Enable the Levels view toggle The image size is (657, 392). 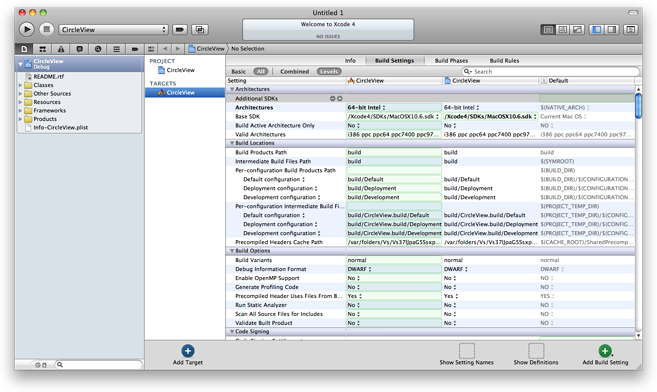pos(329,72)
